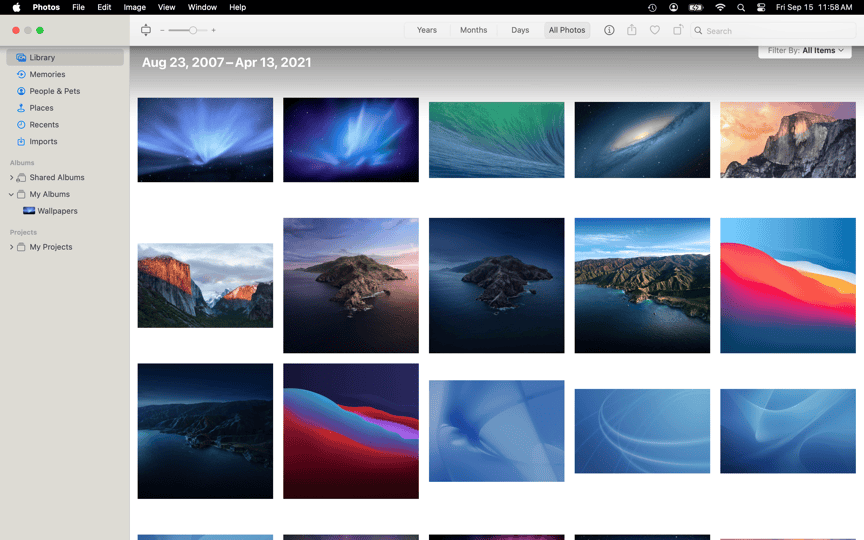Click the plus zoom-in thumbnail button
Screen dimensions: 864x540
(213, 30)
